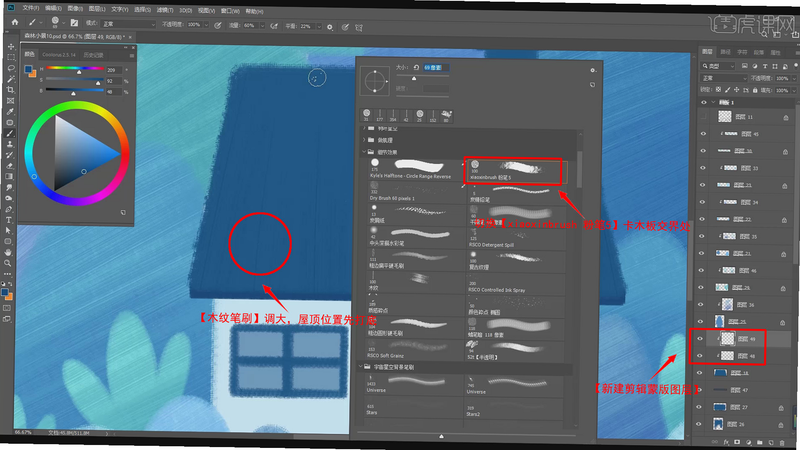Open the 图像(I) menu

point(75,9)
